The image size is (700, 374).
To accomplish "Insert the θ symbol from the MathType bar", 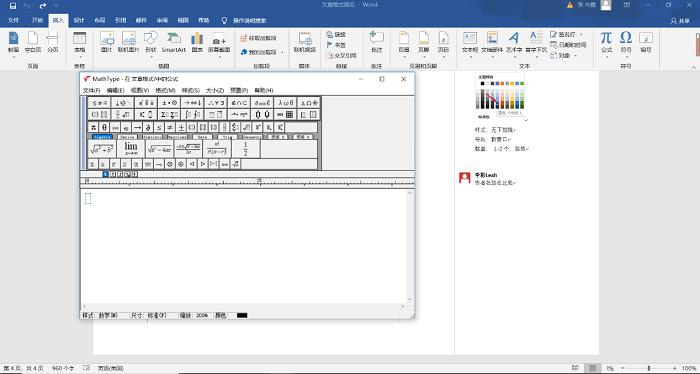I will 104,128.
